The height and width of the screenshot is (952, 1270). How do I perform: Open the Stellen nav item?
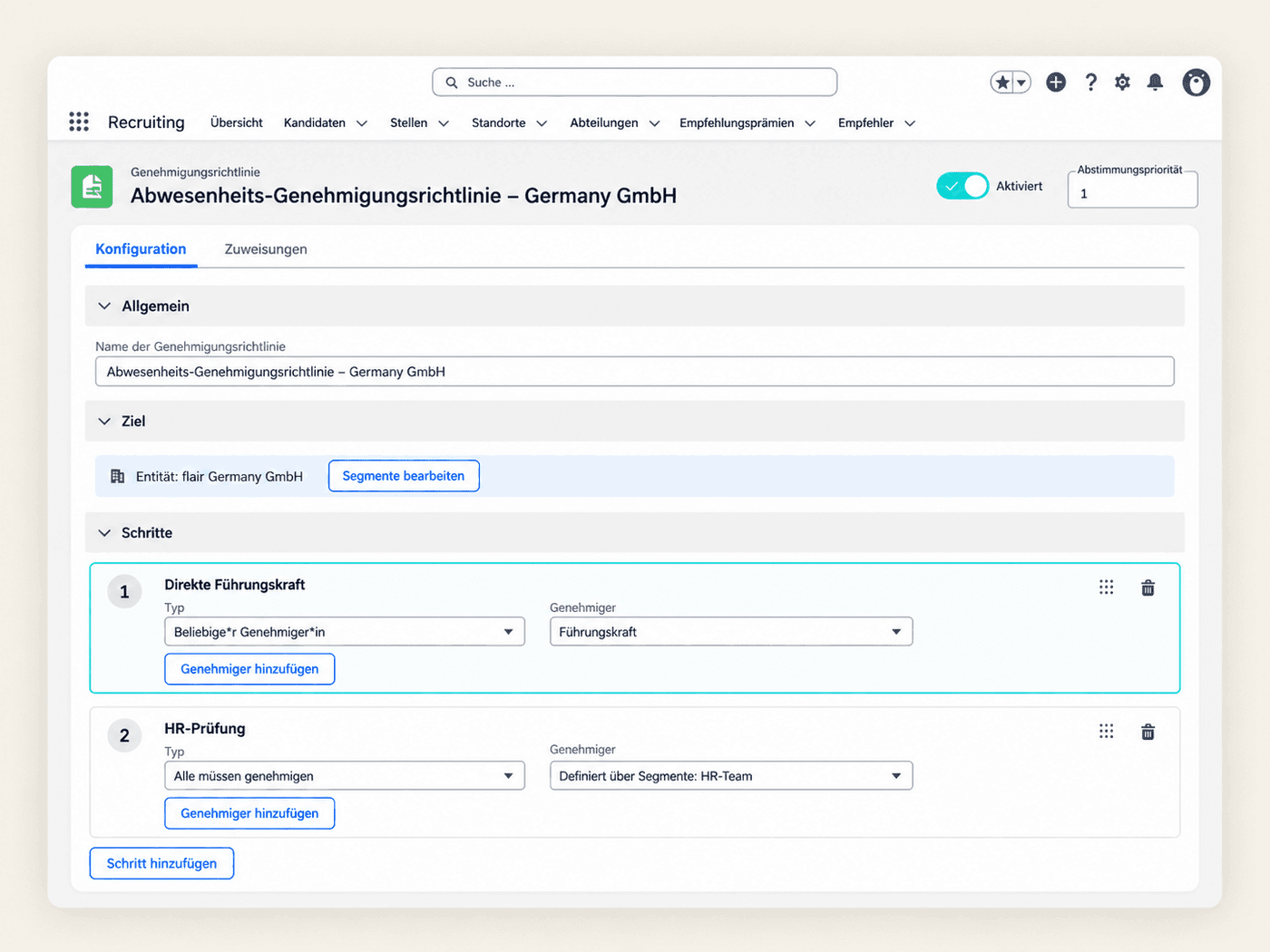409,122
